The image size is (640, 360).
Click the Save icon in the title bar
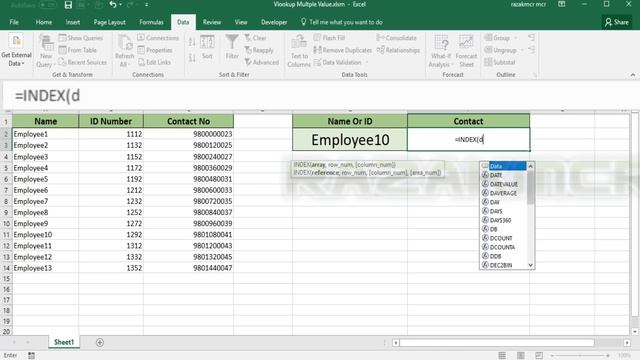click(68, 5)
